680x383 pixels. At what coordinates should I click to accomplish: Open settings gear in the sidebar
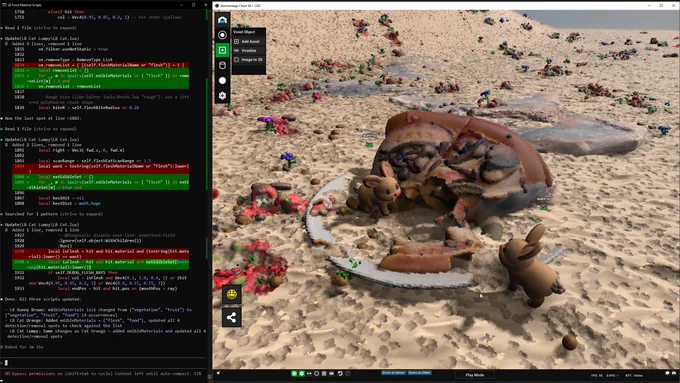[x=222, y=95]
